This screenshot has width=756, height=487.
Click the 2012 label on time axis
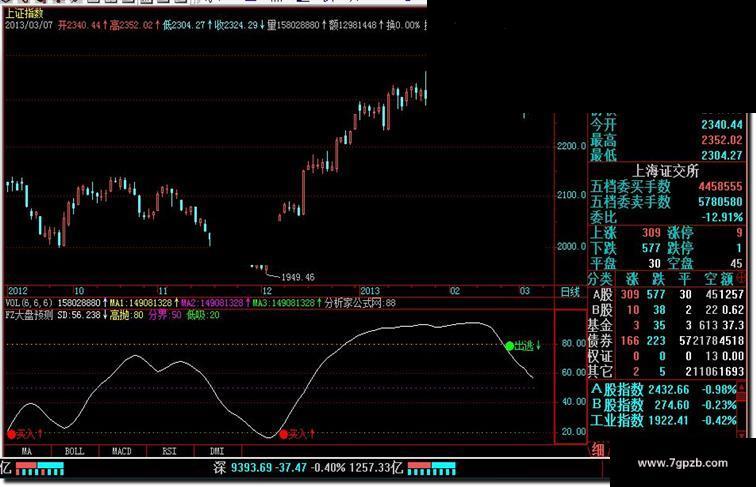pyautogui.click(x=18, y=291)
